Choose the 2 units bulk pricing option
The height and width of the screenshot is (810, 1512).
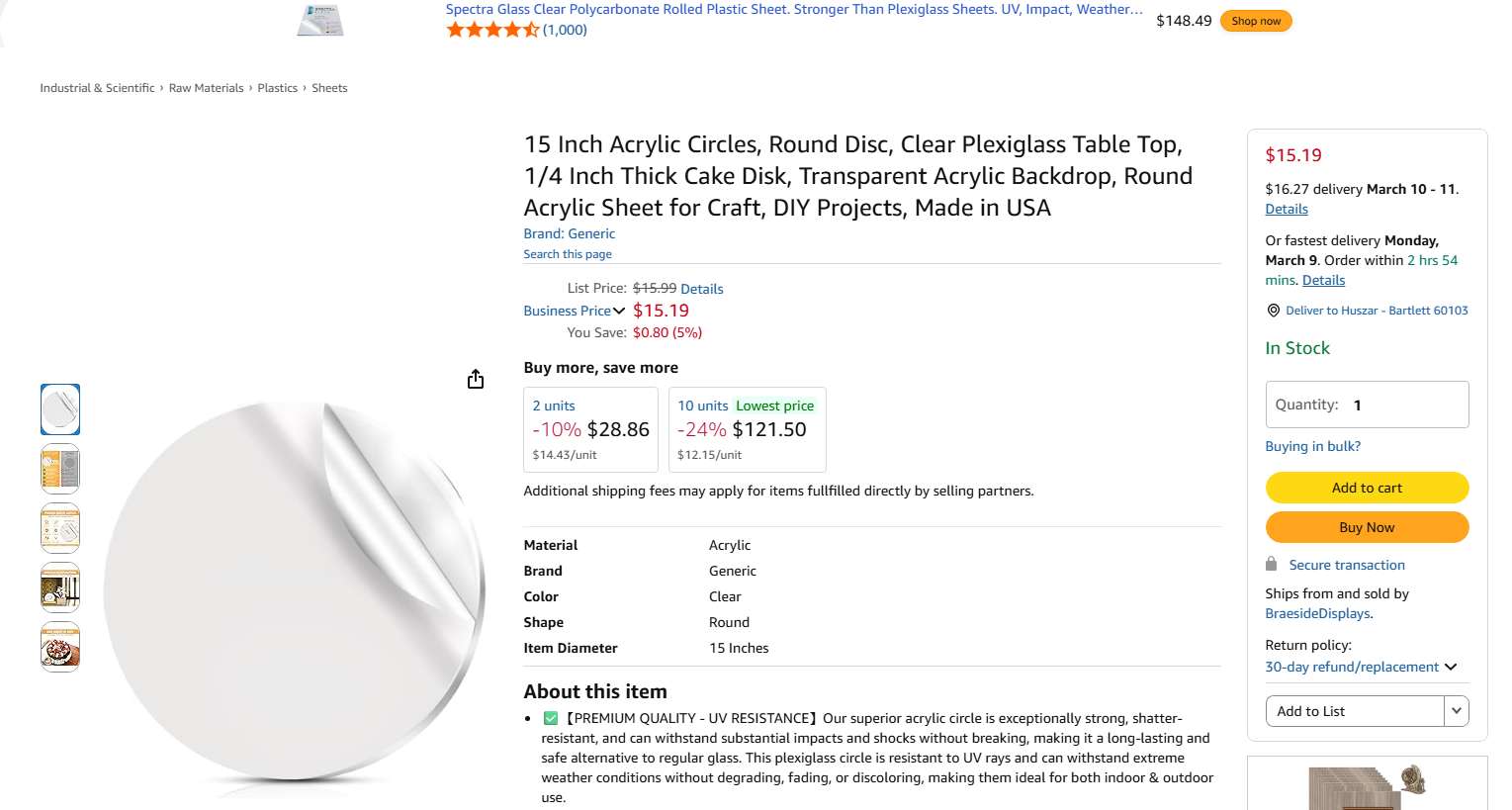click(590, 429)
